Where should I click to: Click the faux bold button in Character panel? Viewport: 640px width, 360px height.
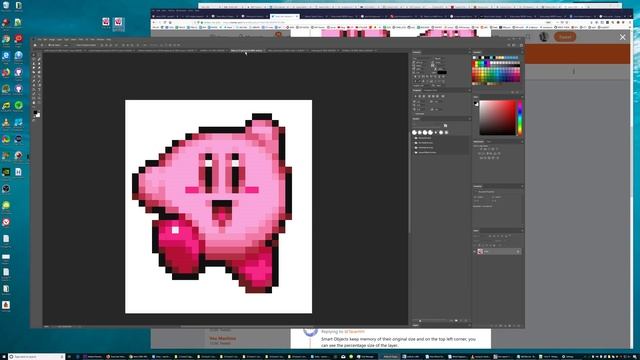[416, 77]
